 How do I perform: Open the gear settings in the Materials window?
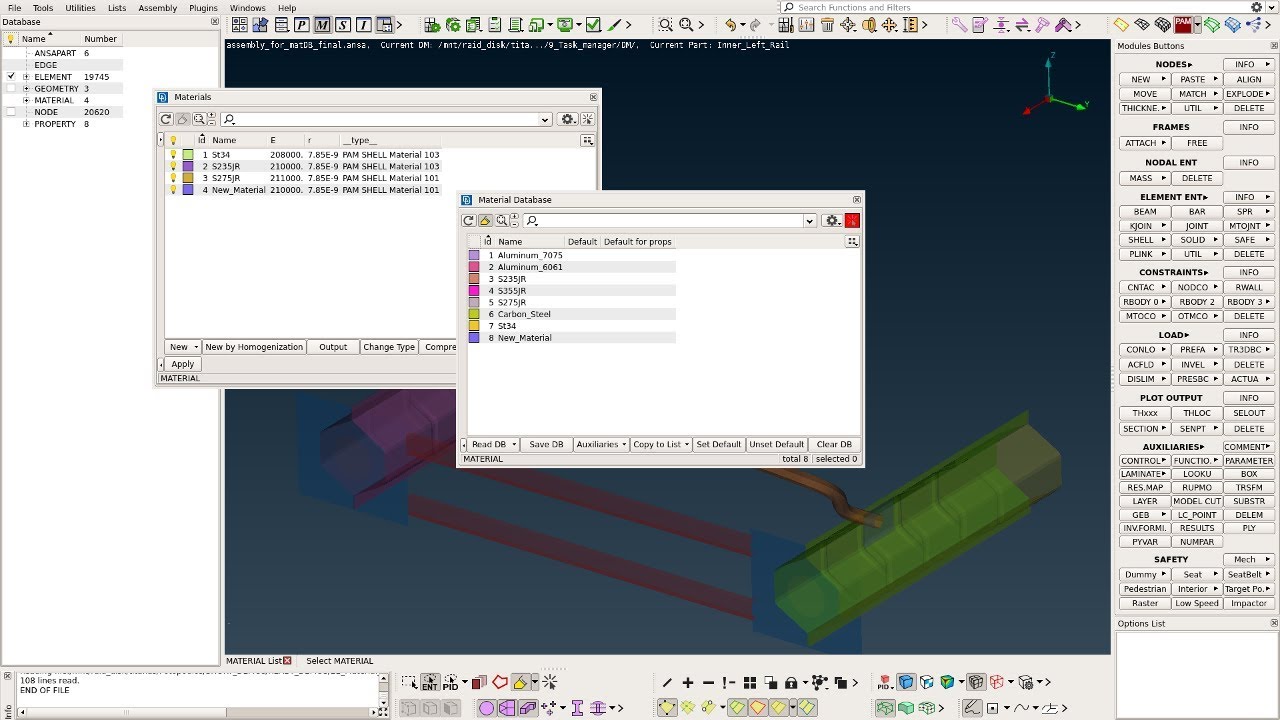568,119
